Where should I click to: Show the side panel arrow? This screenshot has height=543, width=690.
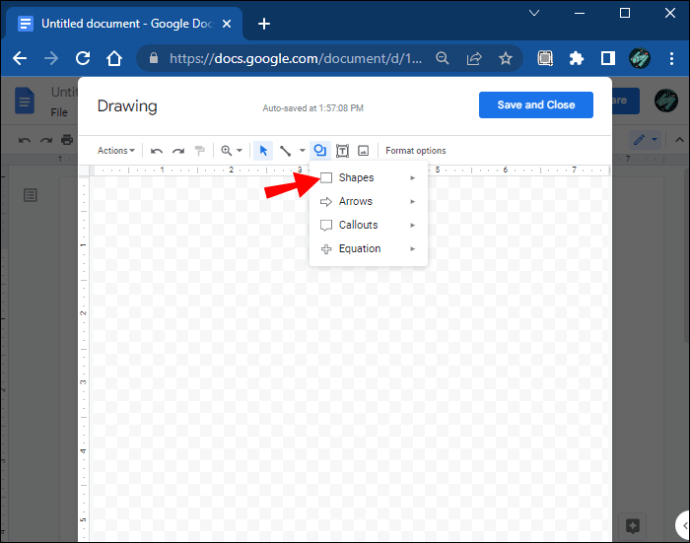coord(684,525)
